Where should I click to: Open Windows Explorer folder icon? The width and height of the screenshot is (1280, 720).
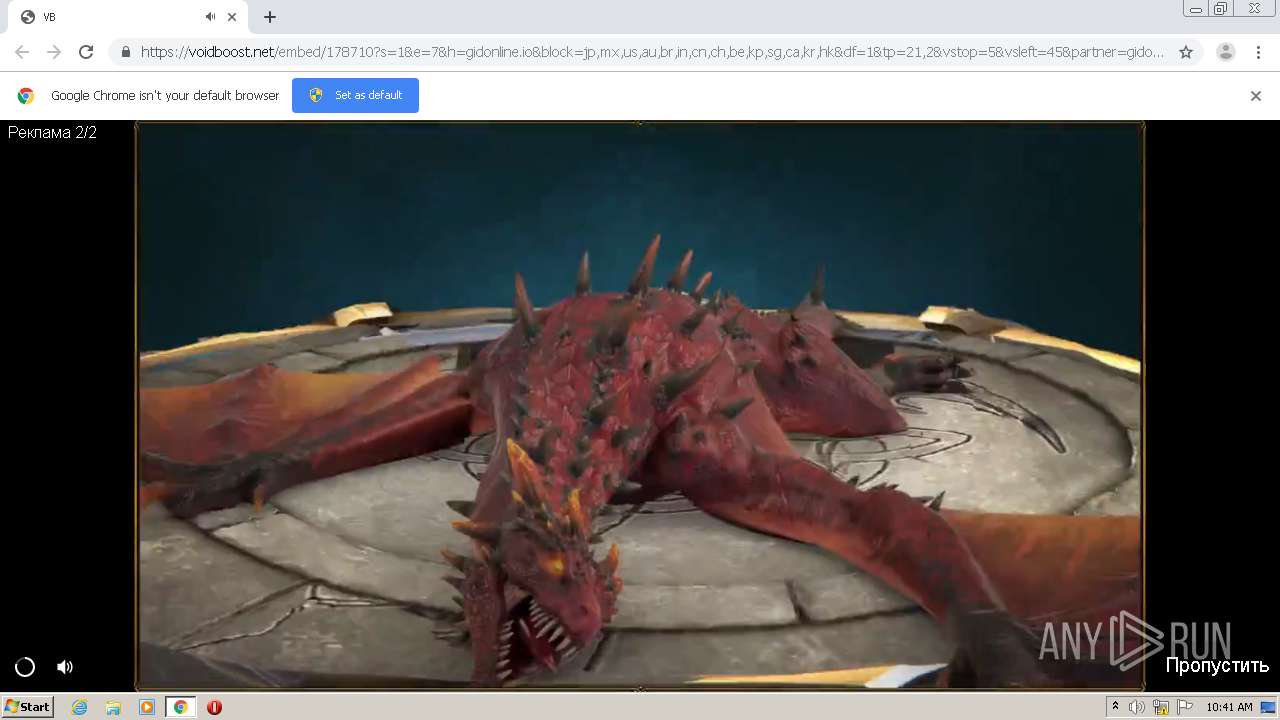pos(113,707)
